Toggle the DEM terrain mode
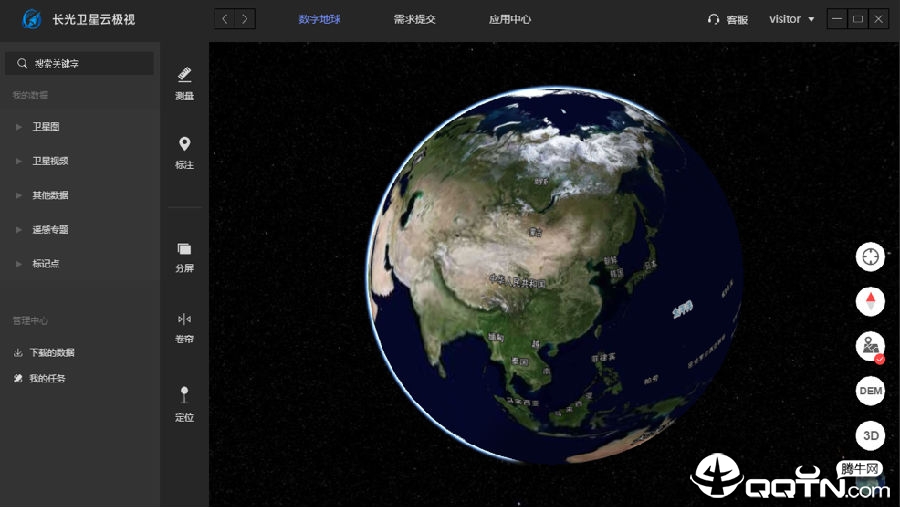This screenshot has width=900, height=507. coord(870,390)
